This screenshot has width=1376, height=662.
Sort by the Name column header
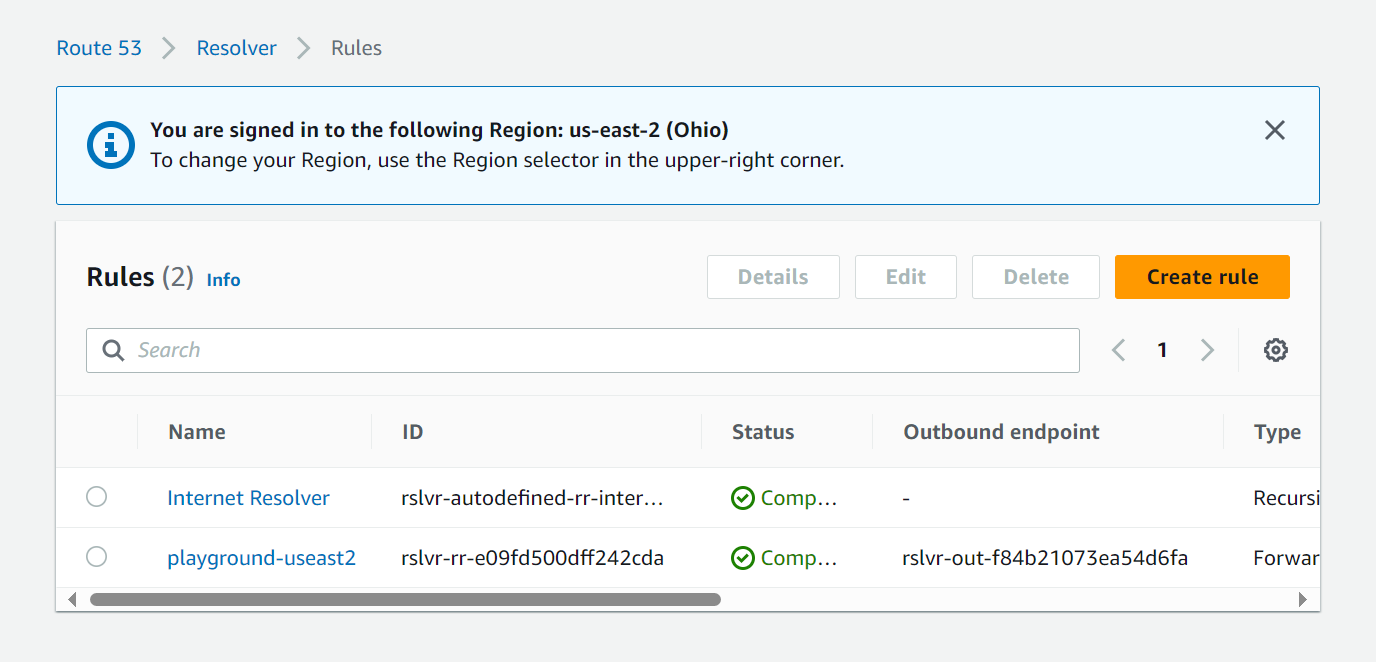196,431
